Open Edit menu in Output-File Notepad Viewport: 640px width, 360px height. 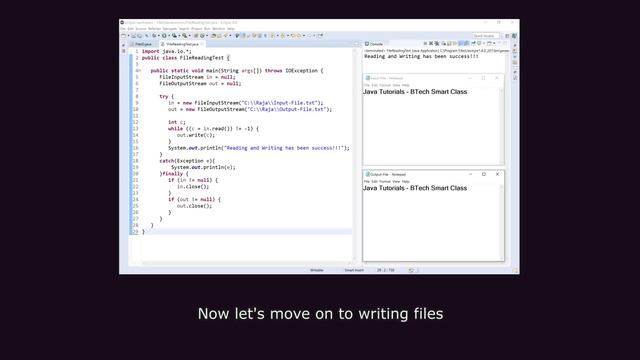click(x=374, y=181)
